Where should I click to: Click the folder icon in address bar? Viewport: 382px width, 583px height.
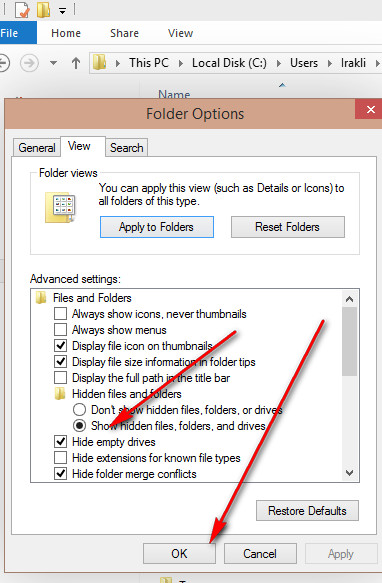[x=99, y=62]
